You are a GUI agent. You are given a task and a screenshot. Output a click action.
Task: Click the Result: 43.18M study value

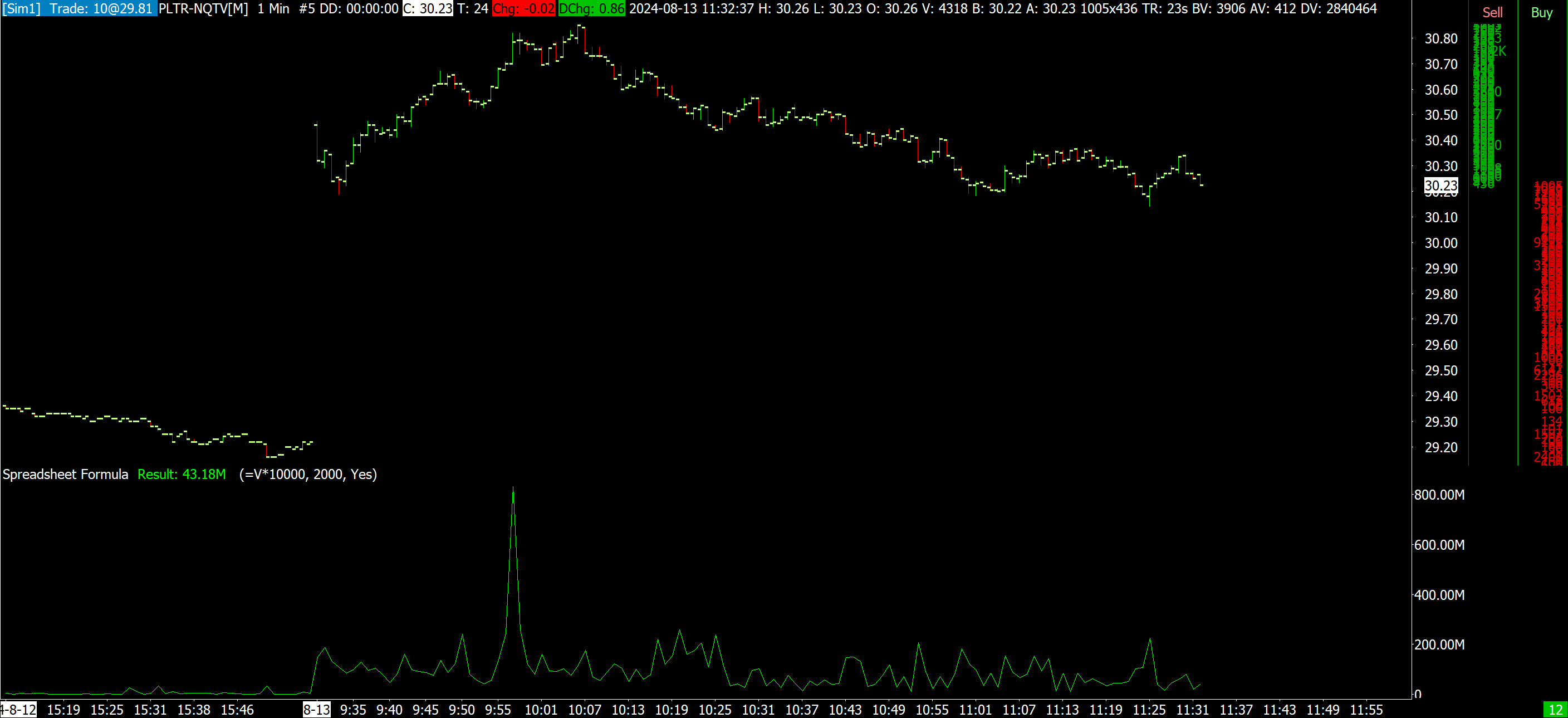(182, 474)
